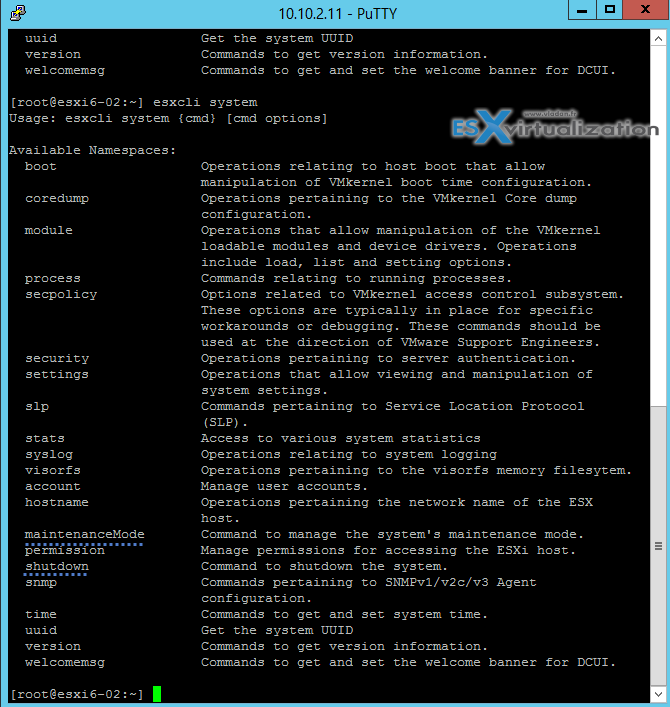This screenshot has height=707, width=670.
Task: Click the 'permission' command name
Action: tap(65, 551)
